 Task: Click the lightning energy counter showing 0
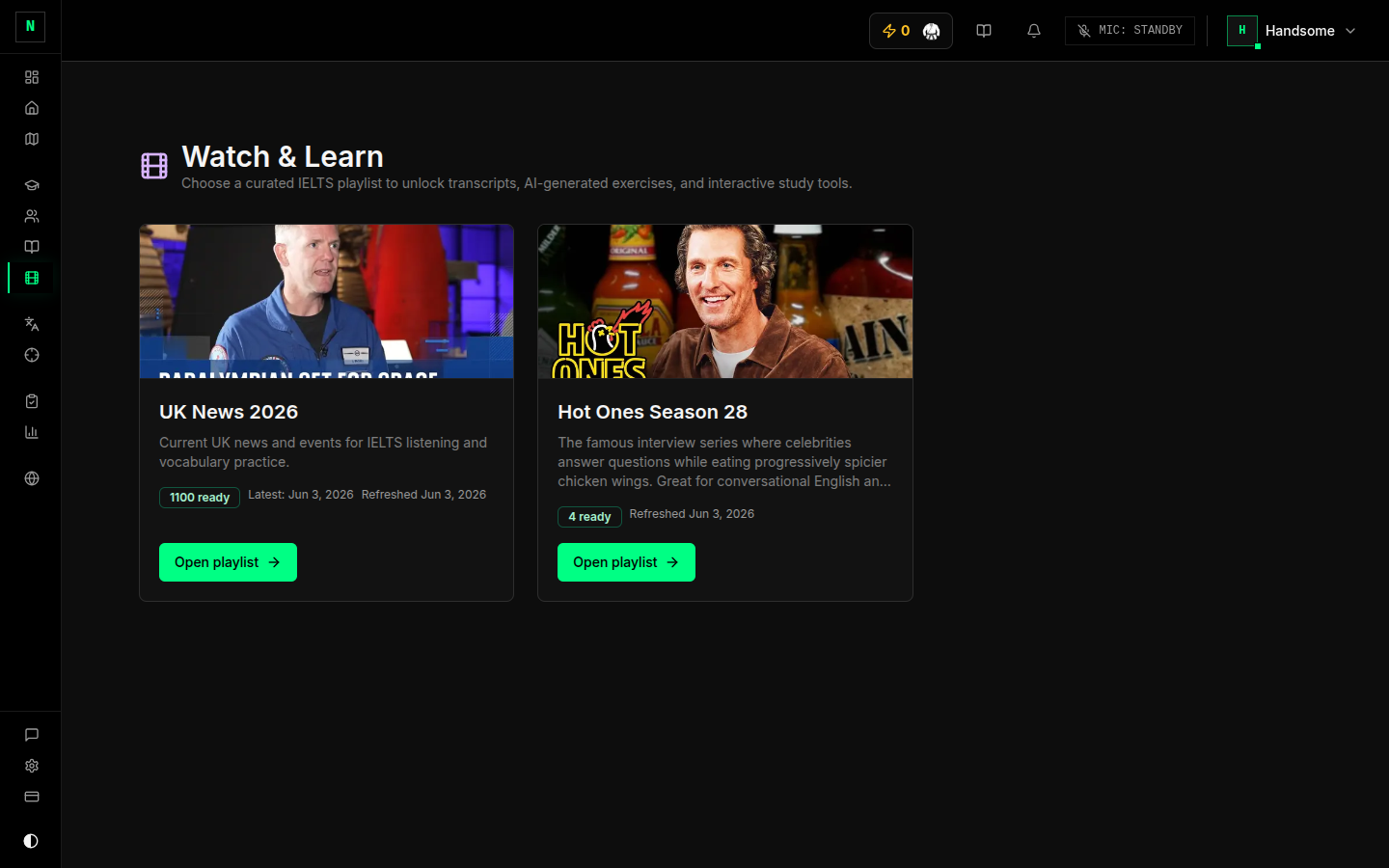click(896, 31)
